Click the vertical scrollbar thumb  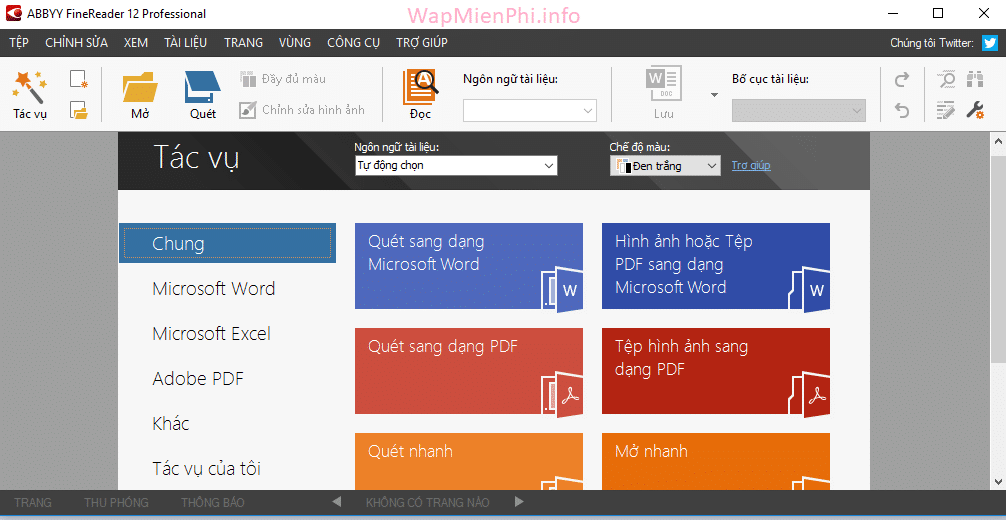click(x=998, y=259)
